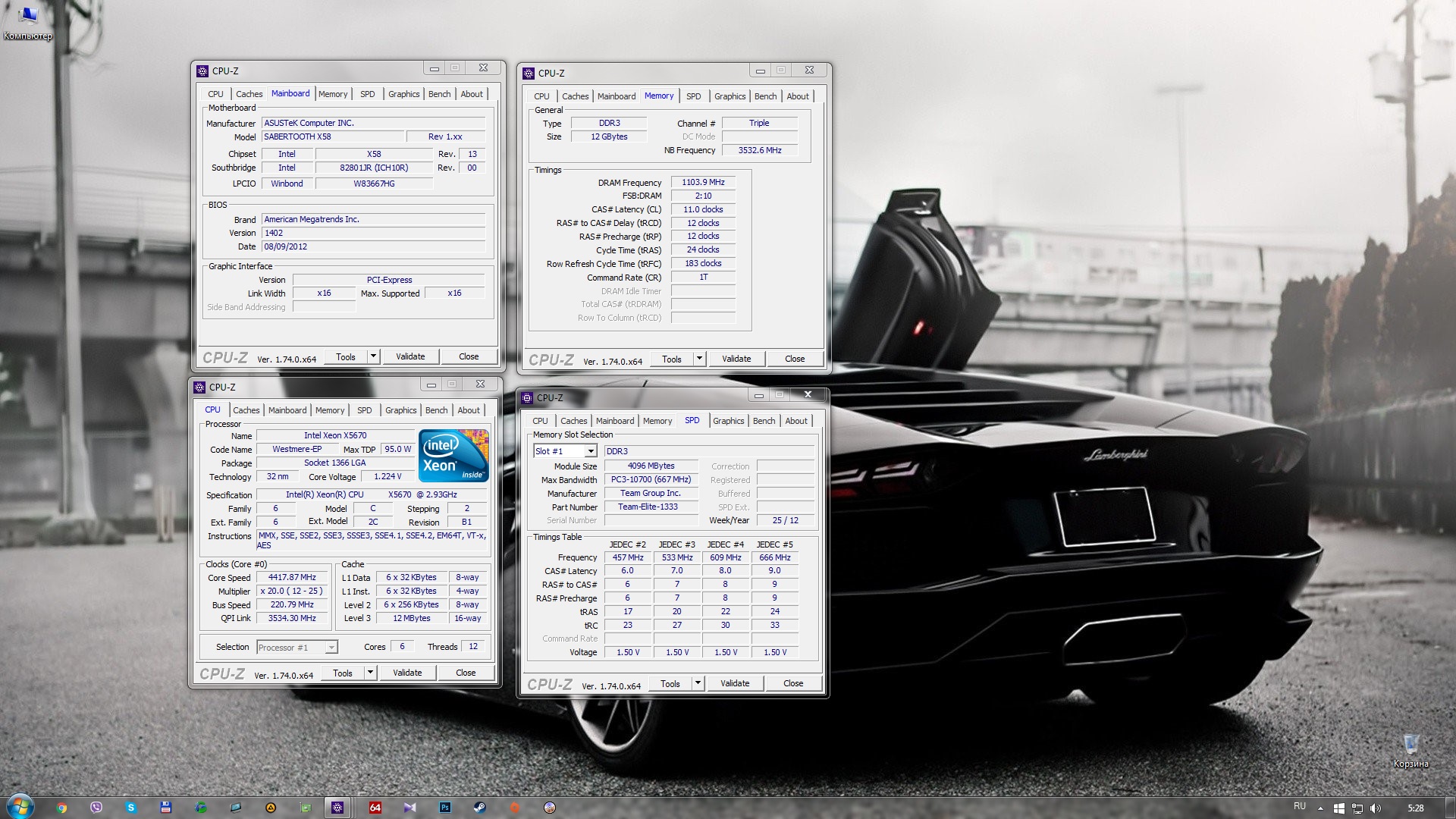Open Skype from the taskbar

131,808
